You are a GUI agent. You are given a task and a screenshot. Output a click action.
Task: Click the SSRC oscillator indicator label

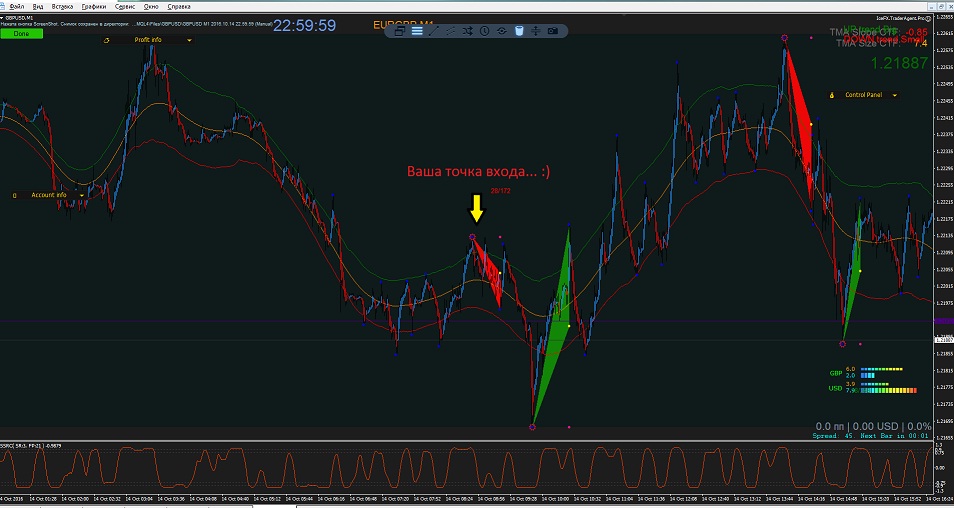[29, 446]
